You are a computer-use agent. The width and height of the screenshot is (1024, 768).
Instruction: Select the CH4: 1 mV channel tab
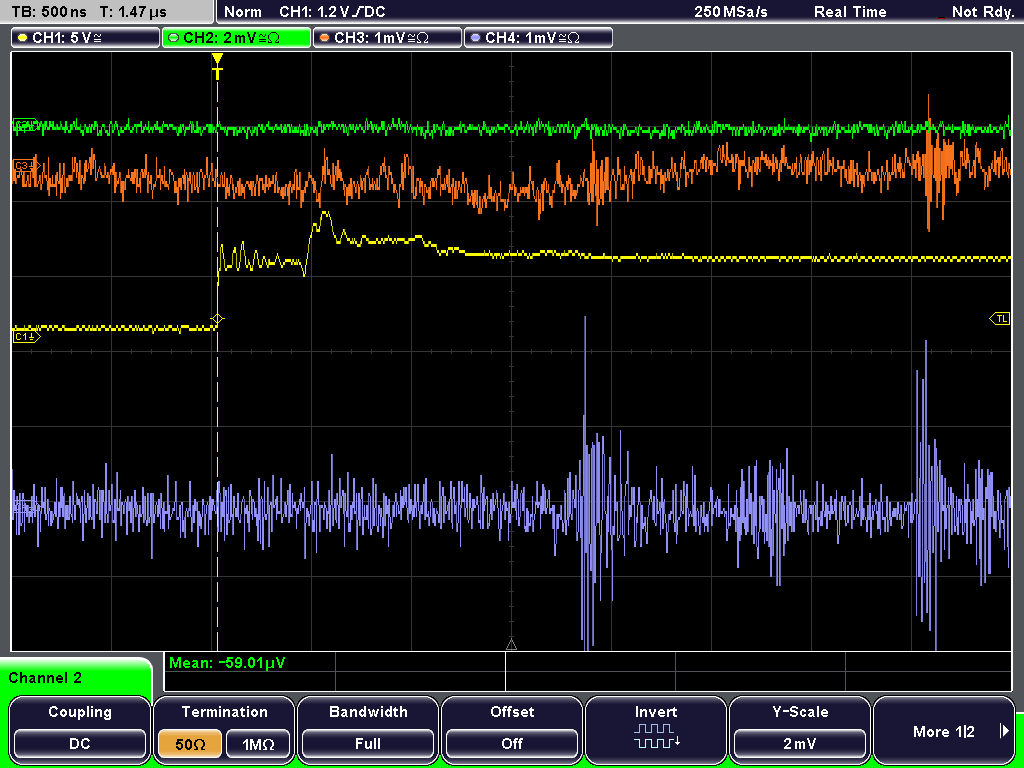click(x=538, y=37)
